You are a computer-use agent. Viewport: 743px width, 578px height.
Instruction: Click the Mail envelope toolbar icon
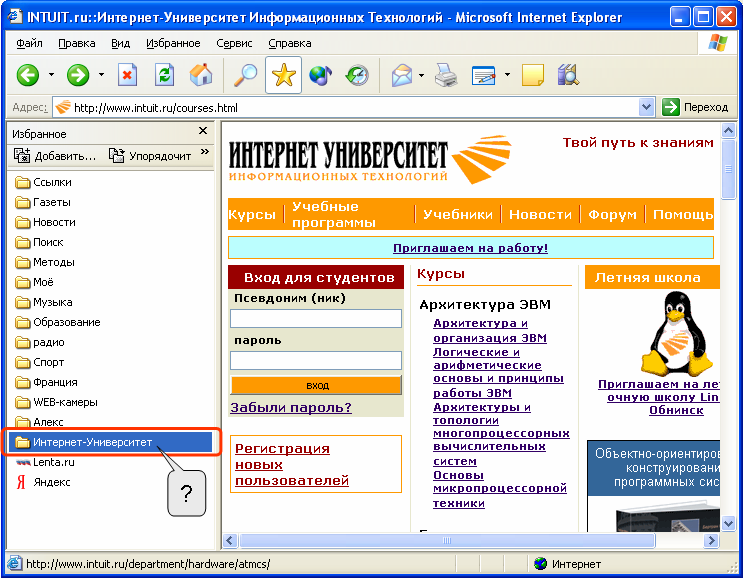click(401, 75)
